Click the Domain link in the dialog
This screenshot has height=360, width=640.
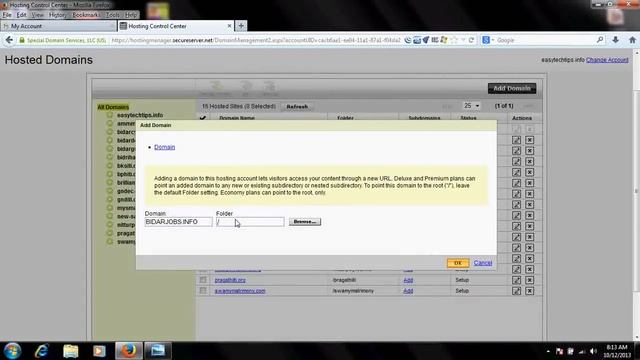tap(164, 147)
